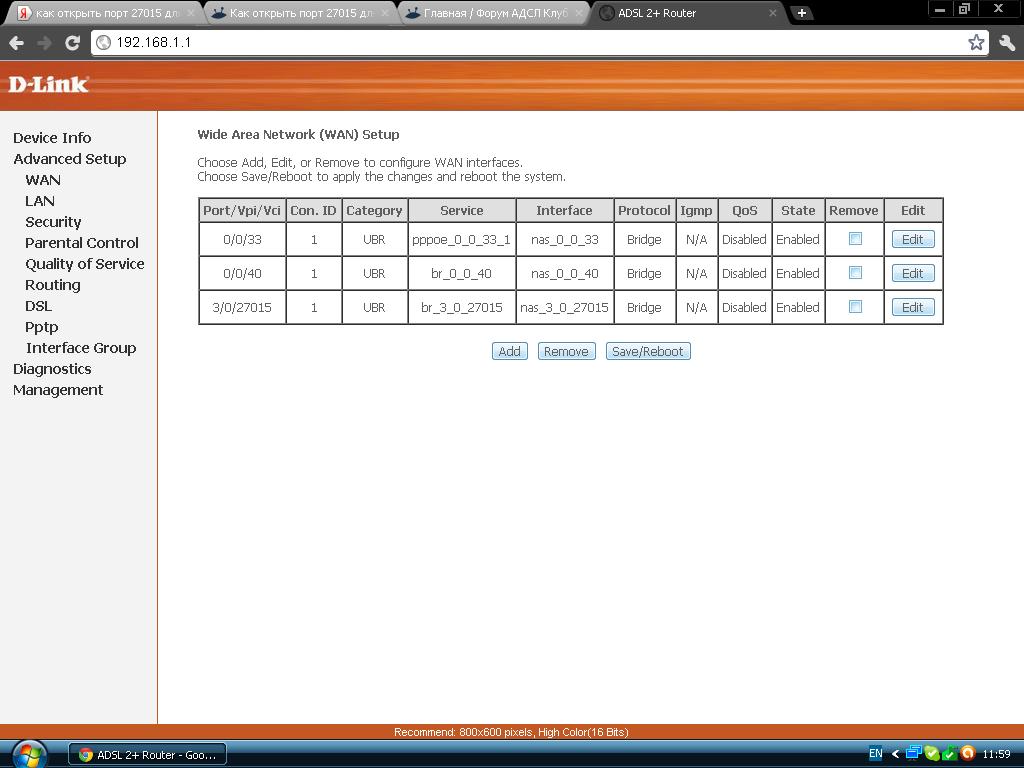
Task: Click the network monitors tray icon
Action: pos(913,754)
